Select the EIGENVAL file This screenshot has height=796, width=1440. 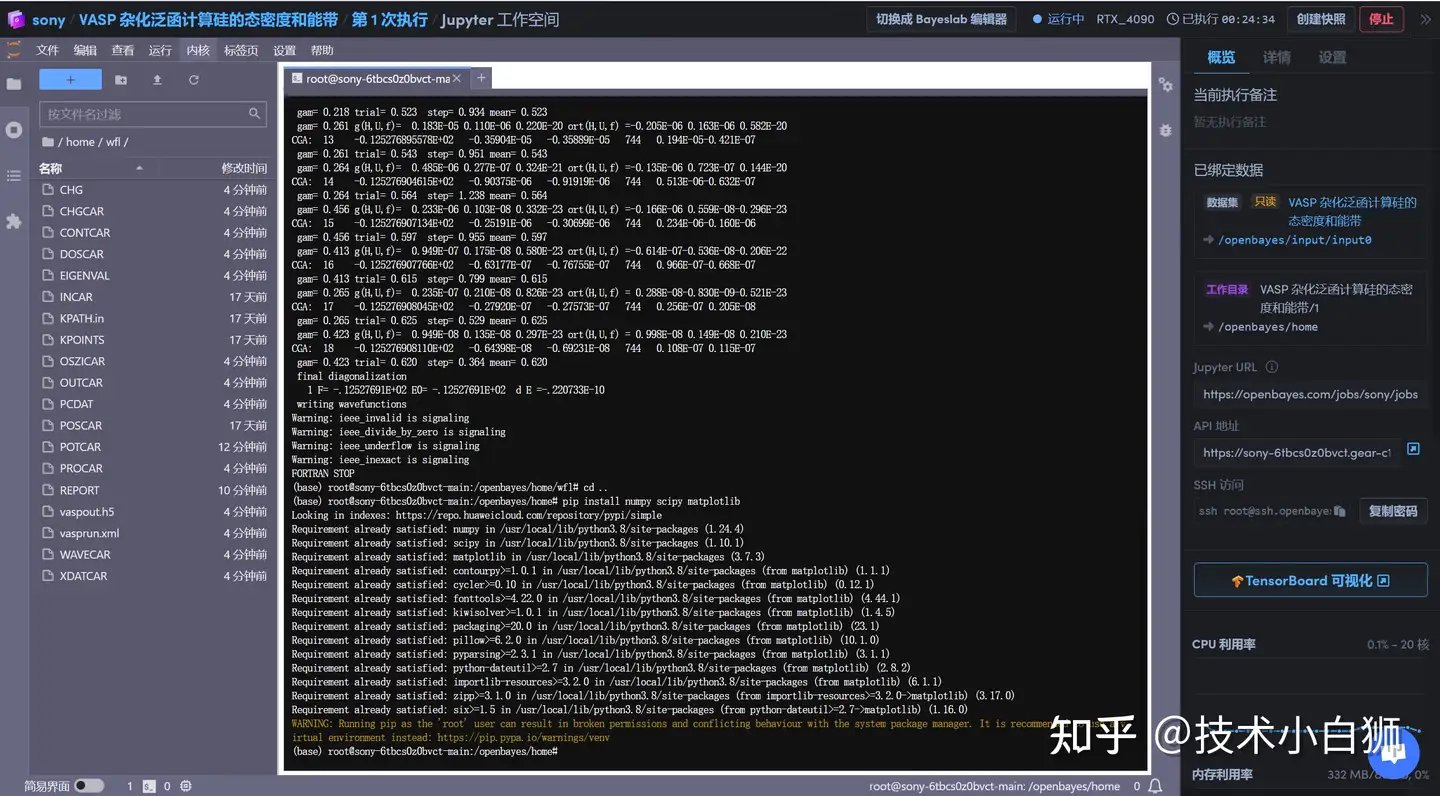coord(155,275)
